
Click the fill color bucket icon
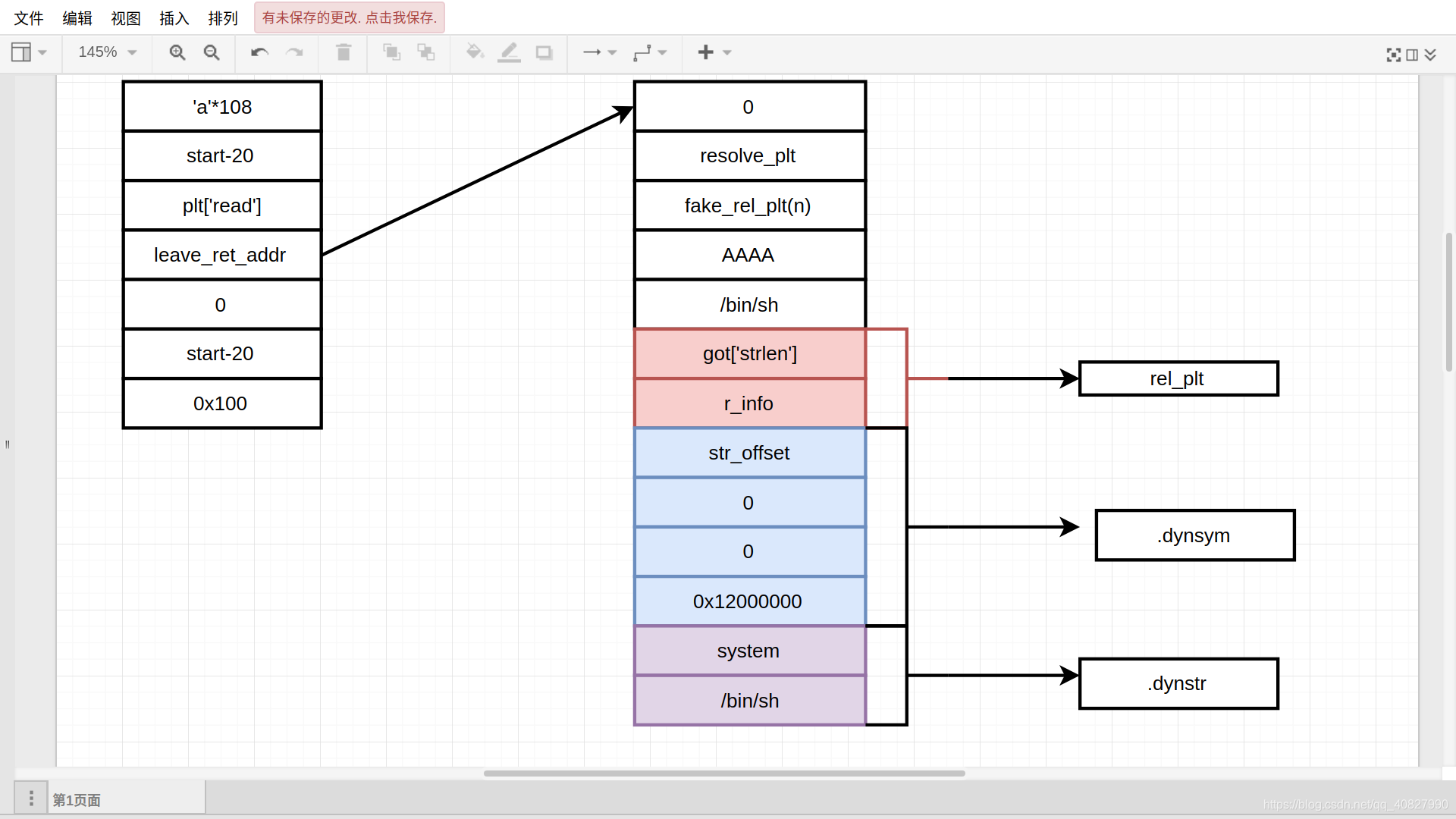point(475,52)
